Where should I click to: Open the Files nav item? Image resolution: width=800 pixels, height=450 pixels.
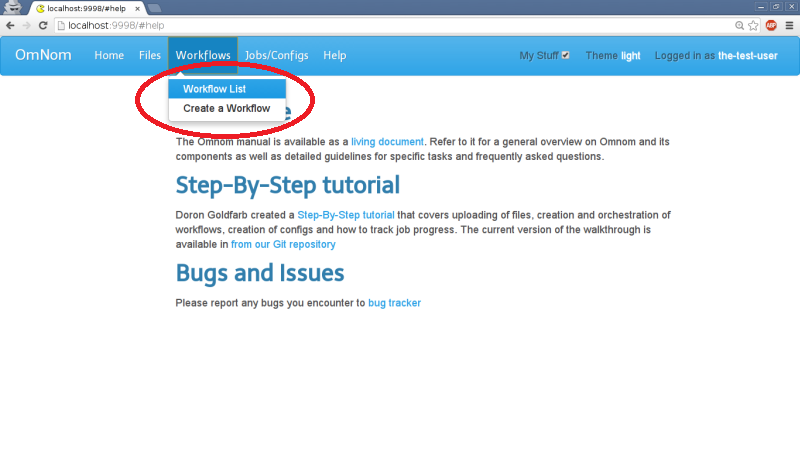point(149,55)
